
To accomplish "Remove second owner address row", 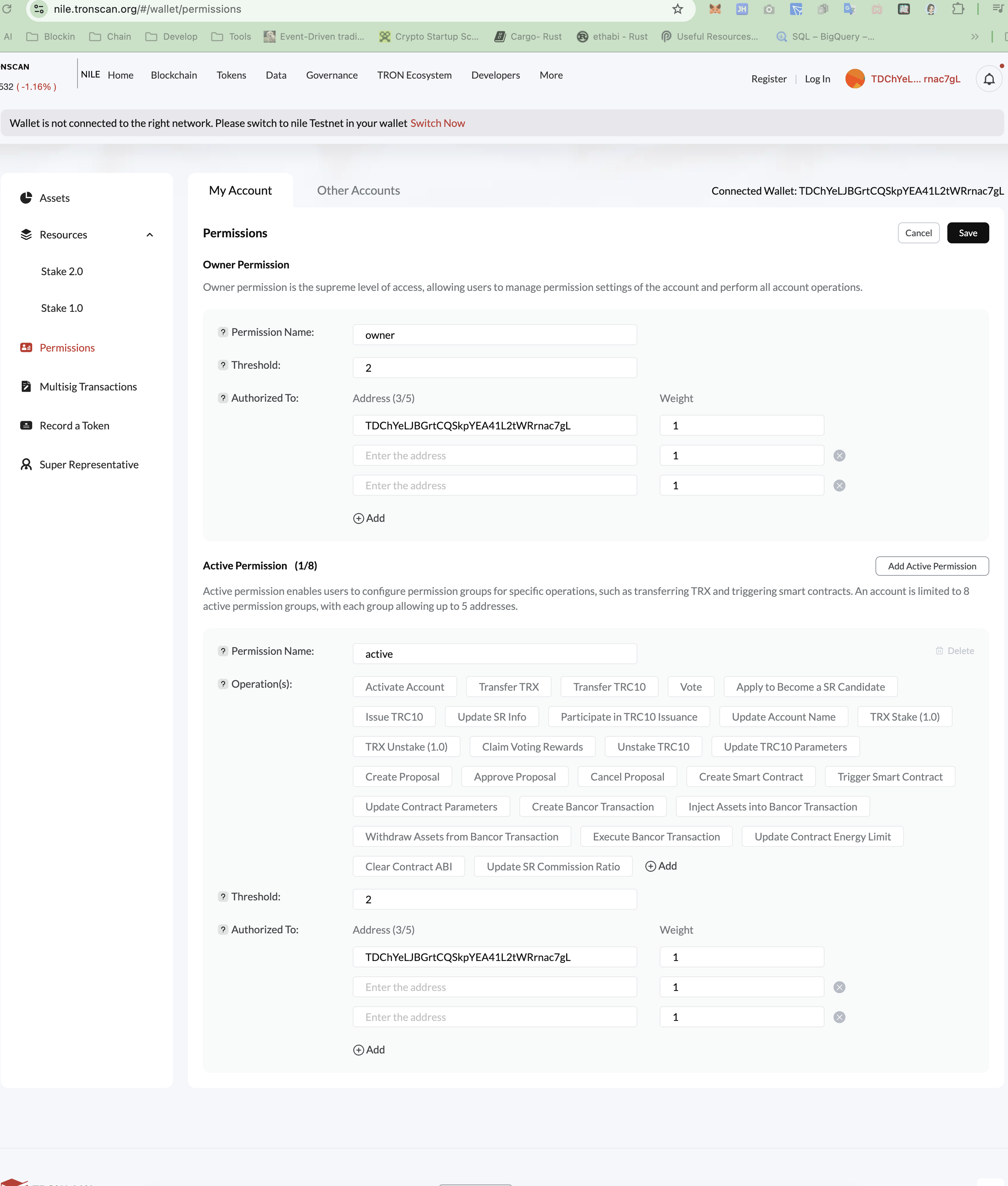I will click(839, 455).
